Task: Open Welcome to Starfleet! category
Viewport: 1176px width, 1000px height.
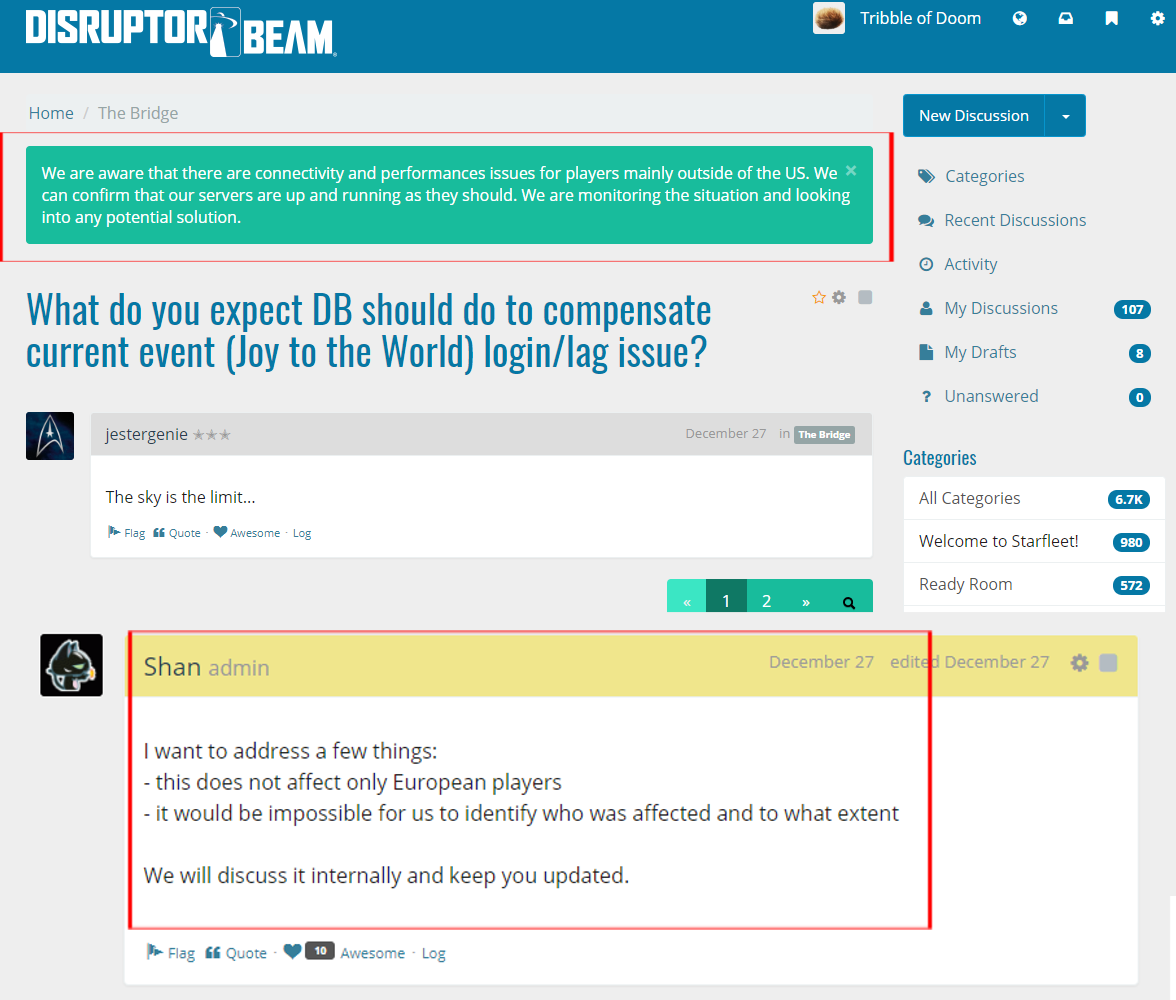Action: click(1034, 542)
